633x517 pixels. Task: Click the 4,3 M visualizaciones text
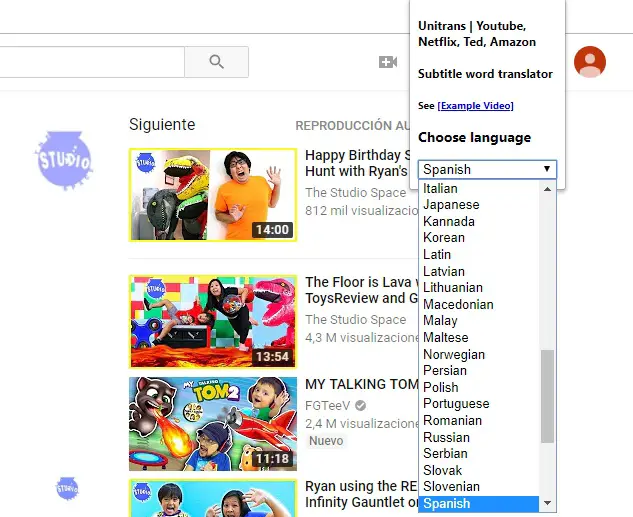pyautogui.click(x=361, y=337)
